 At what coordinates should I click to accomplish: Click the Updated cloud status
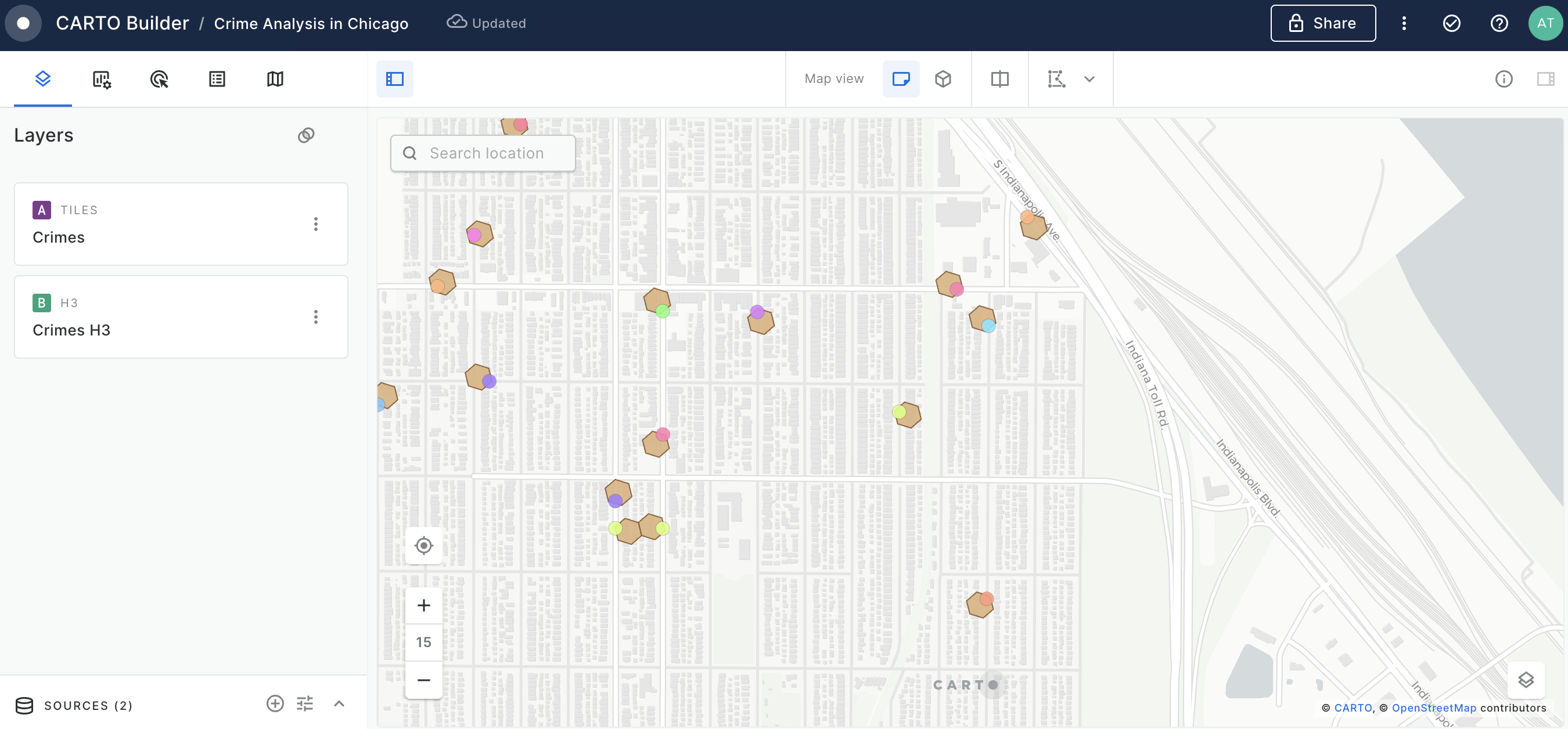[486, 23]
